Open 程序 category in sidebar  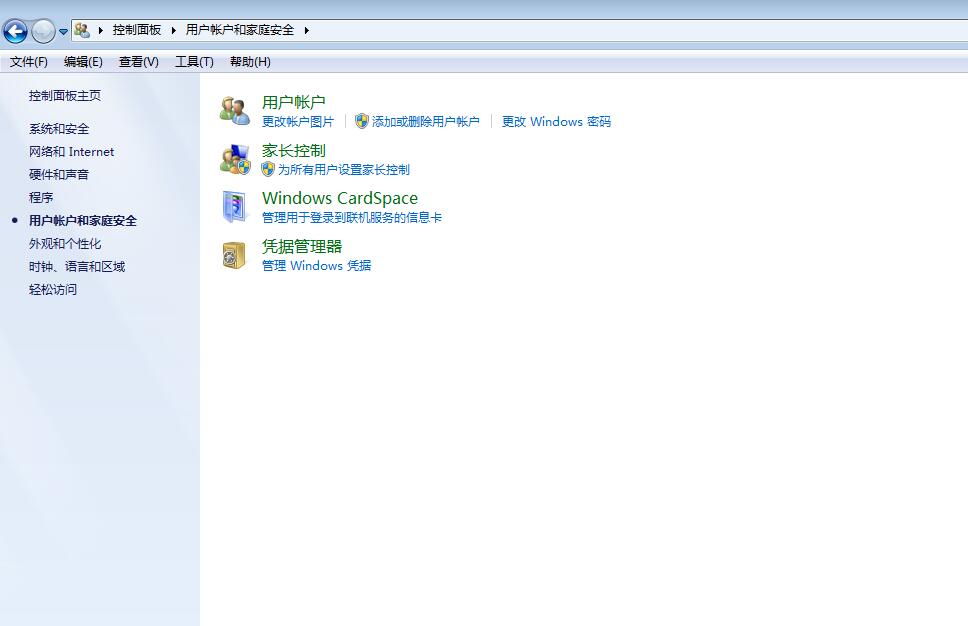pos(41,198)
